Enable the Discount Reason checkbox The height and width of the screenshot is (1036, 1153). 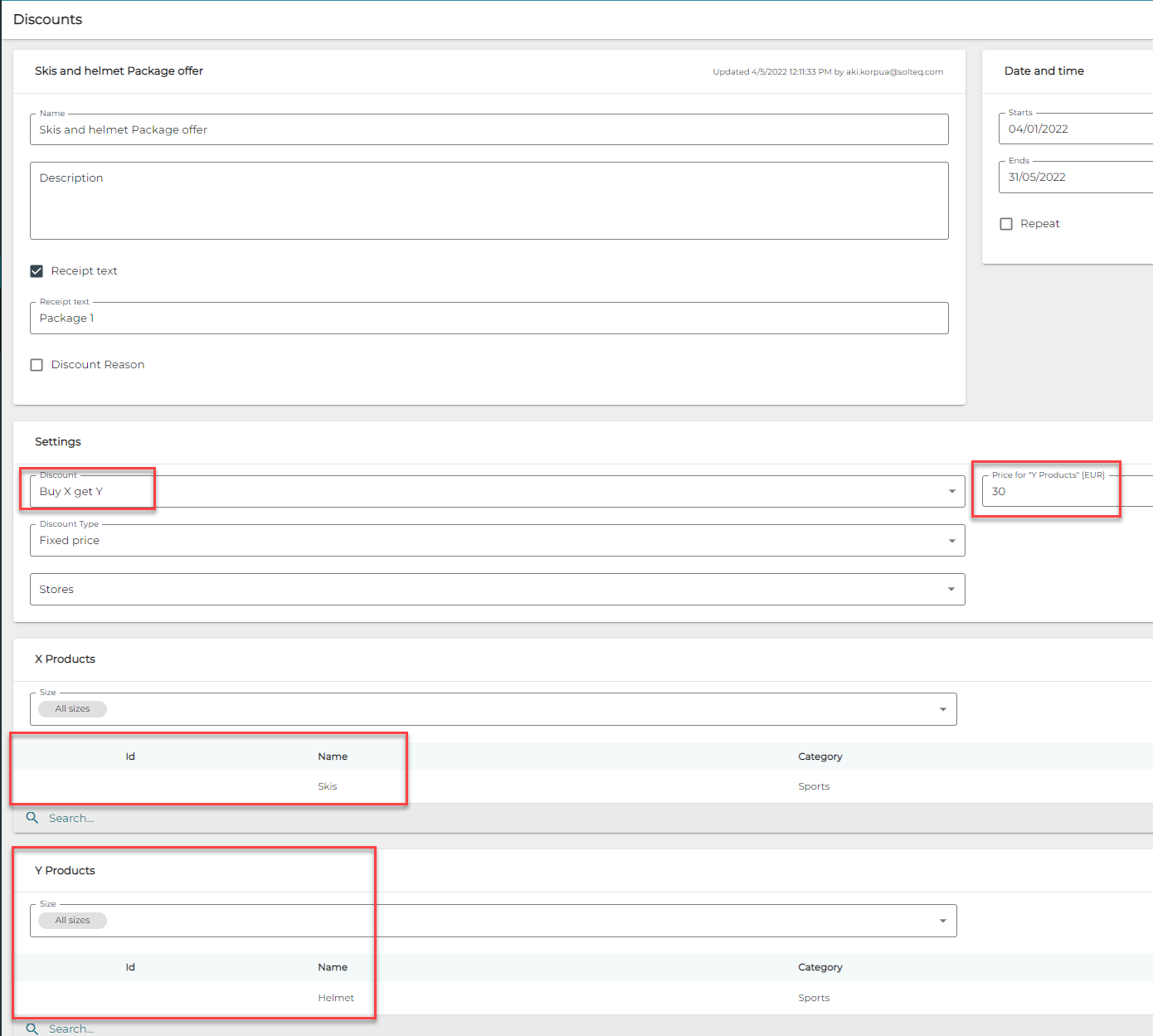coord(36,365)
